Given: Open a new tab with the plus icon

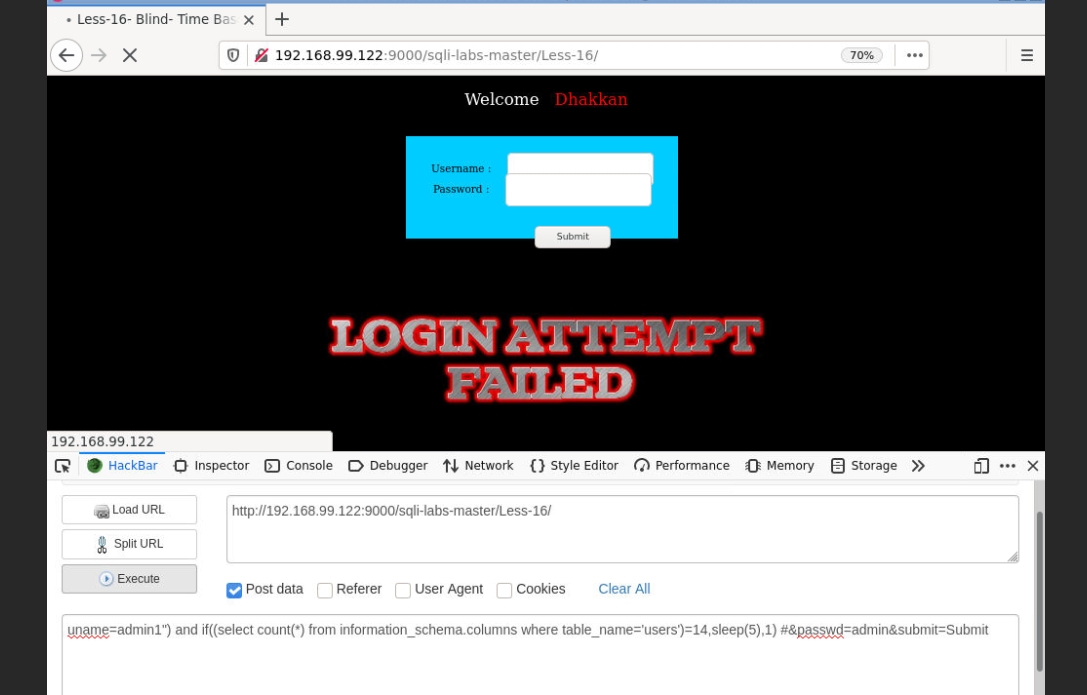Looking at the screenshot, I should pyautogui.click(x=281, y=19).
